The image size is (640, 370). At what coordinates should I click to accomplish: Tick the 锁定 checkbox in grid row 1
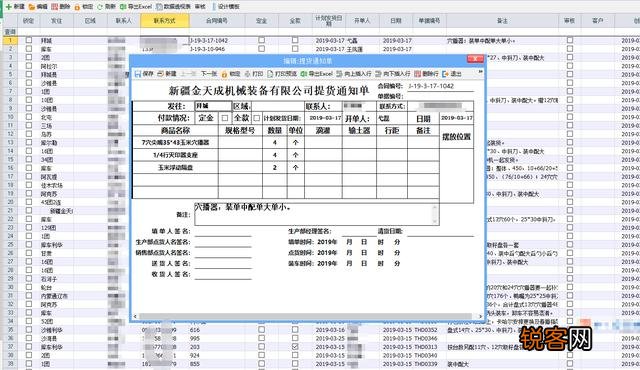tap(29, 40)
